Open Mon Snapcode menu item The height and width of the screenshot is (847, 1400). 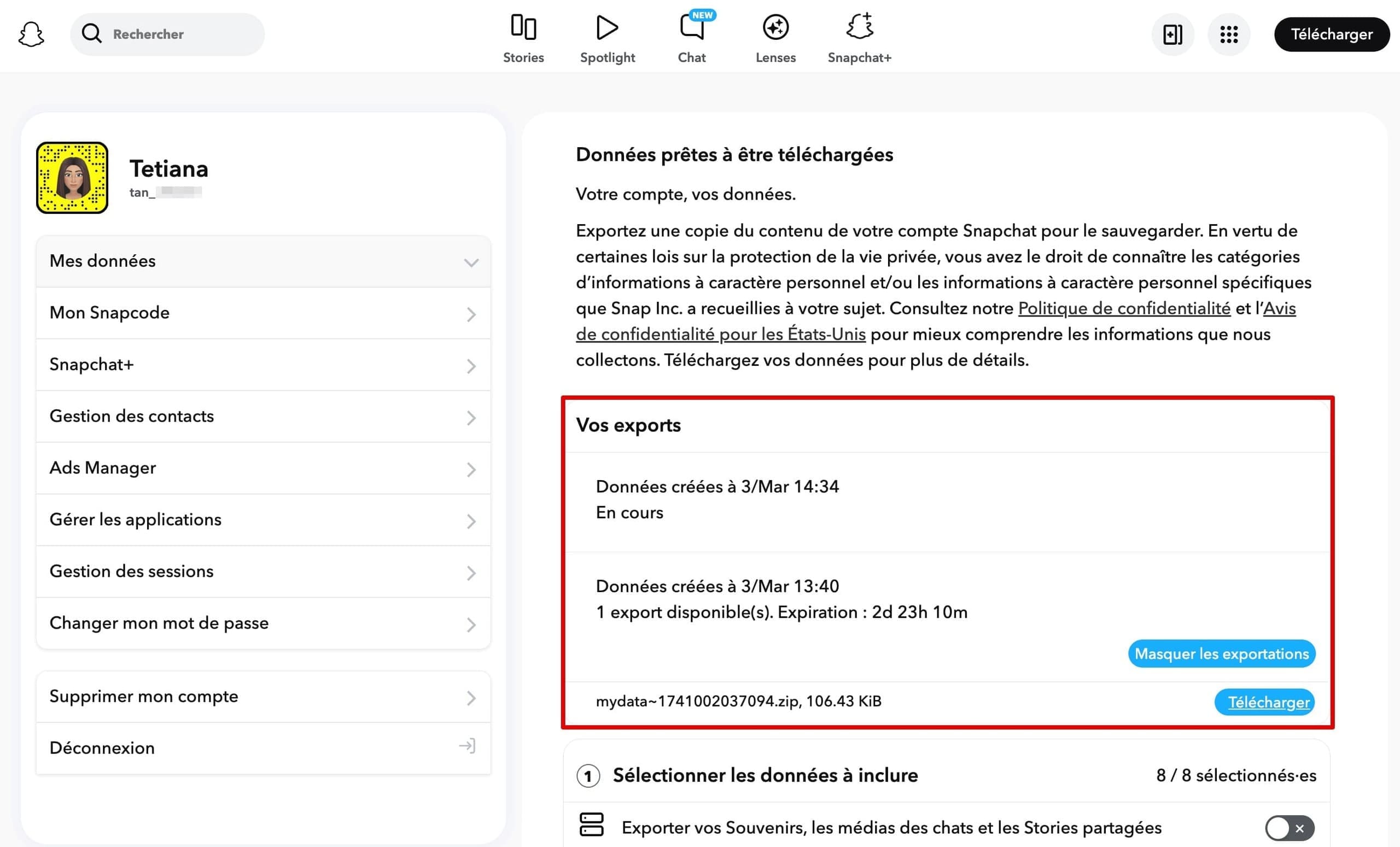(263, 313)
